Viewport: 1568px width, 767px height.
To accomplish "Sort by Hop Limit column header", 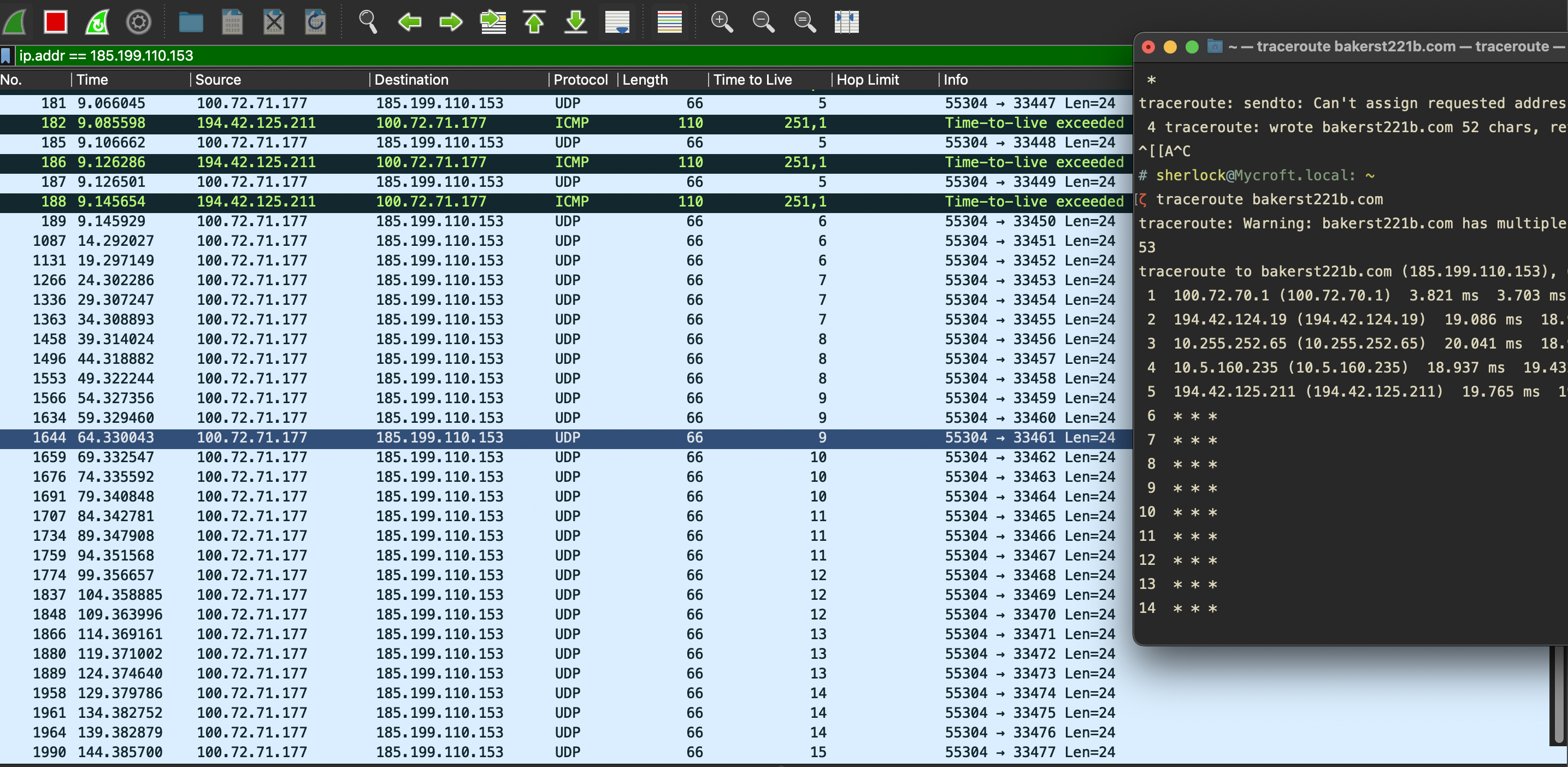I will click(x=886, y=80).
